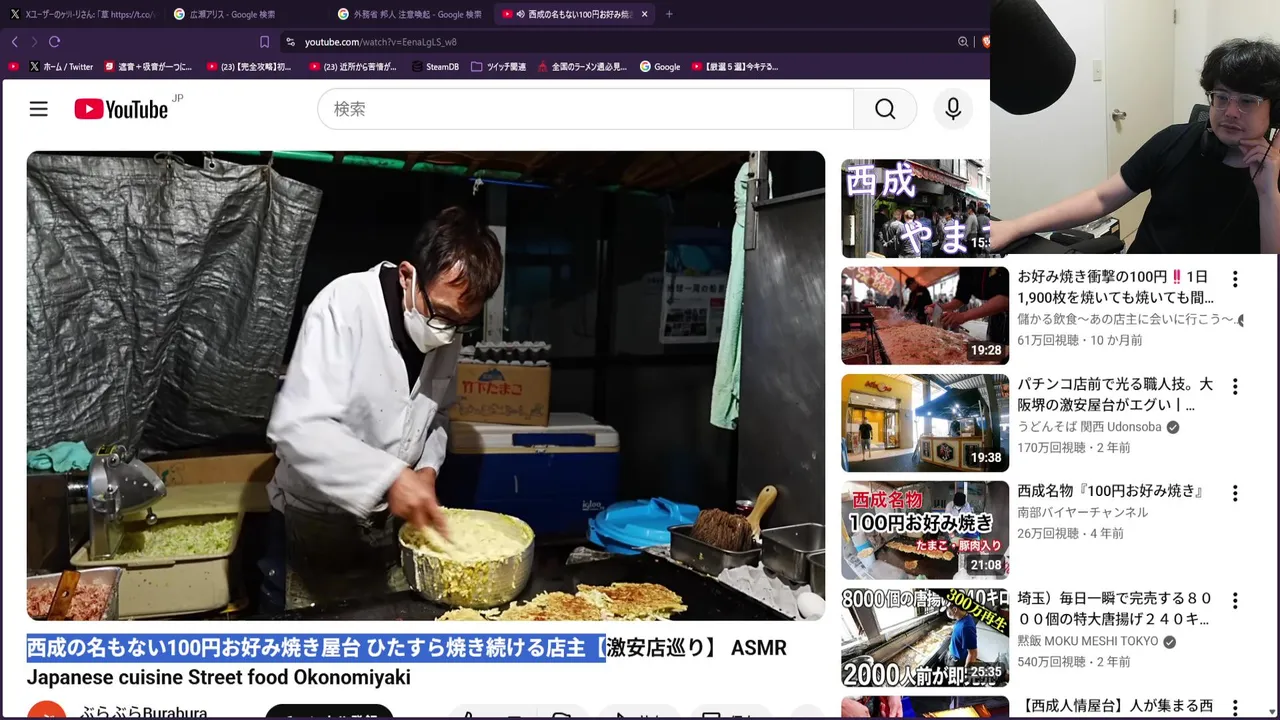Open options menu for パチンコ店前 video
Image resolution: width=1280 pixels, height=720 pixels.
click(1235, 386)
